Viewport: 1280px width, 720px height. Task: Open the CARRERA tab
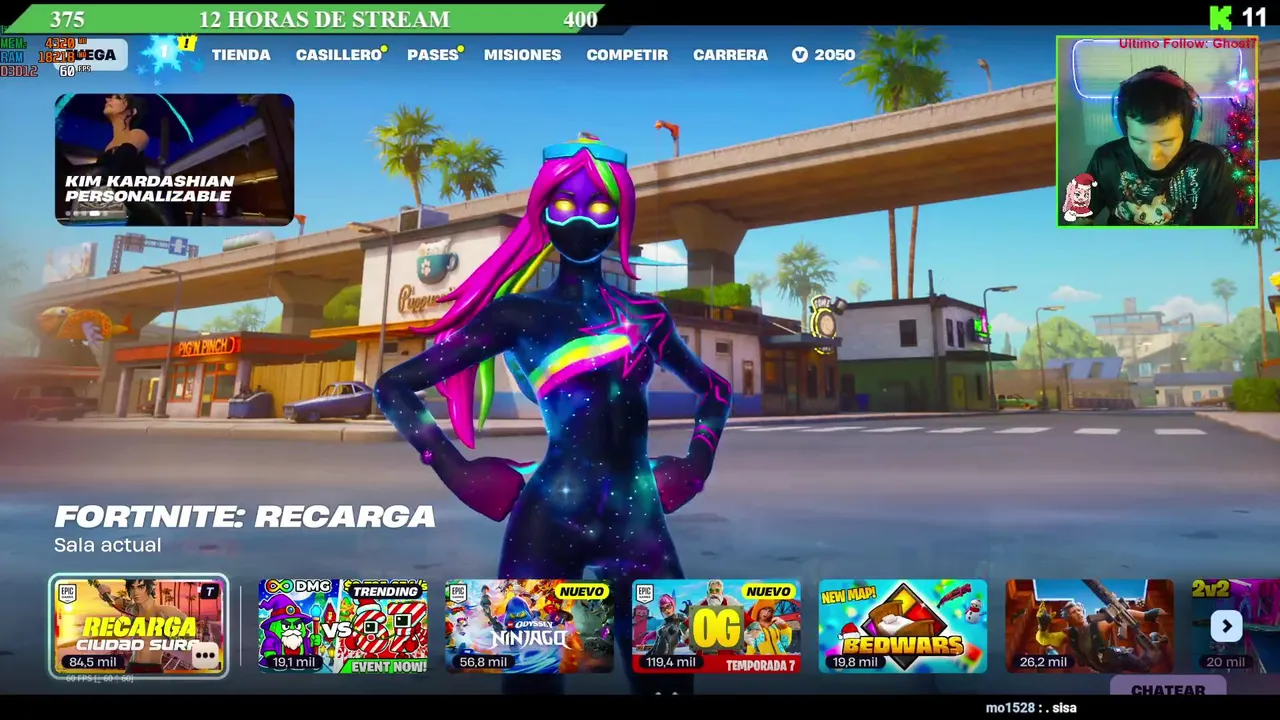point(730,55)
